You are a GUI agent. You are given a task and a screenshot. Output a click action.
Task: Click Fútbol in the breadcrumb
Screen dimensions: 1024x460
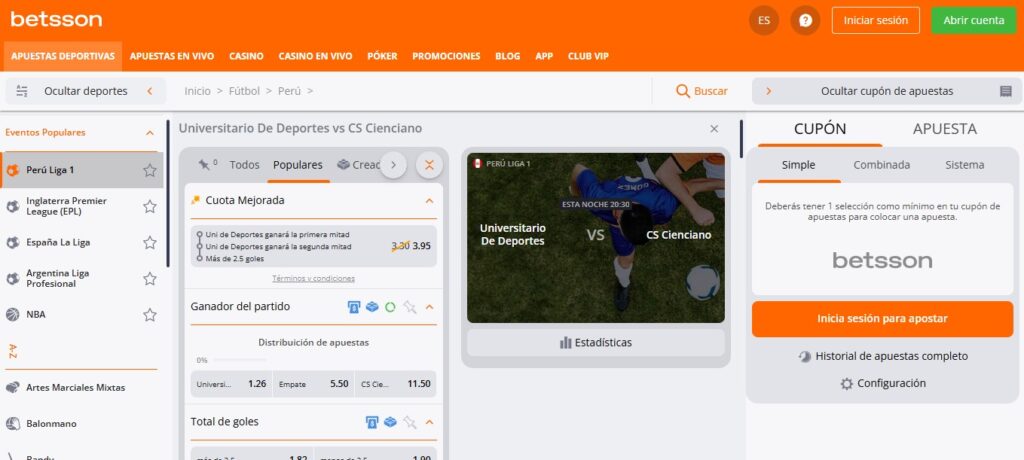244,91
